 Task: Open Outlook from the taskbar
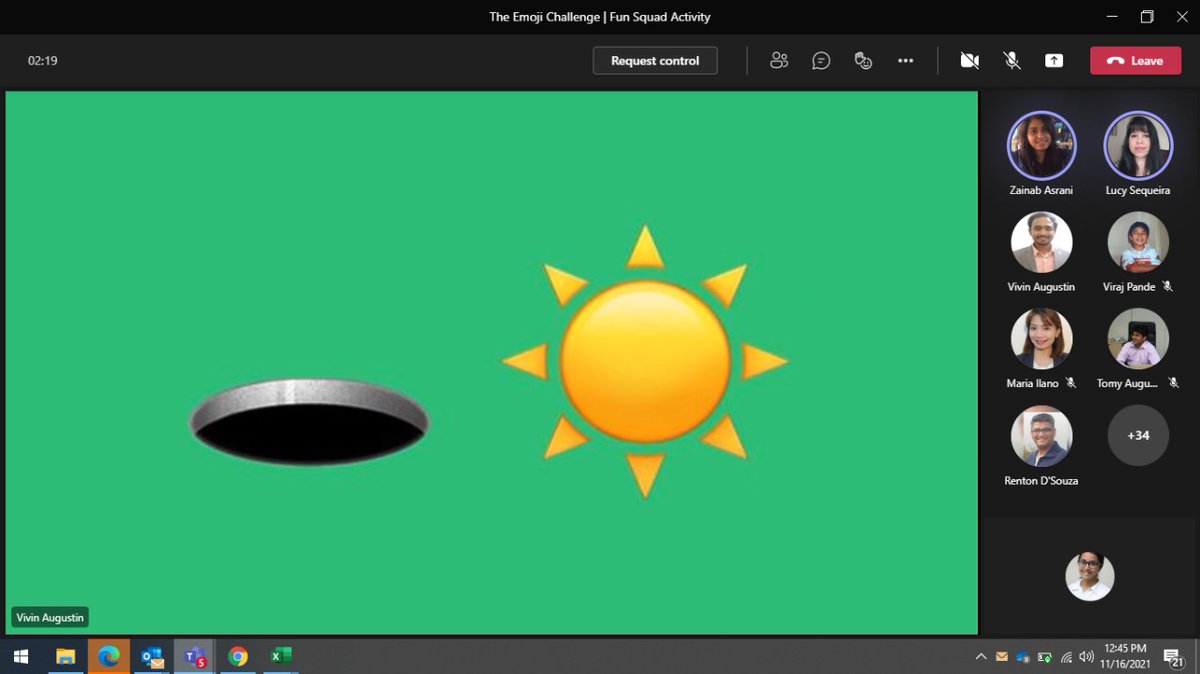pos(152,657)
